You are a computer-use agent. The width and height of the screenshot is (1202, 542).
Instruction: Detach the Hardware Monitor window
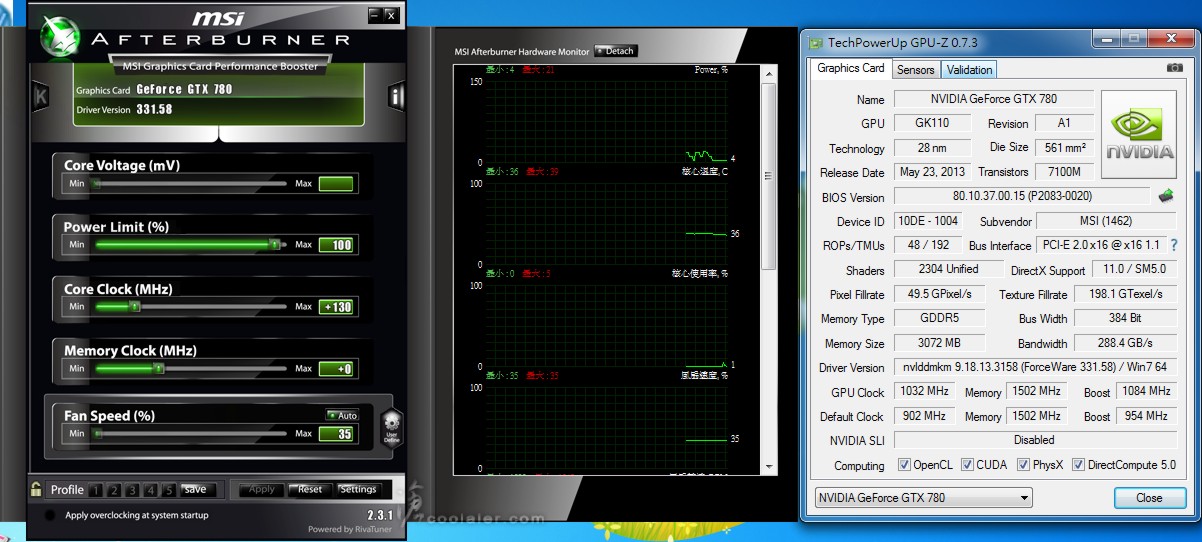coord(615,51)
